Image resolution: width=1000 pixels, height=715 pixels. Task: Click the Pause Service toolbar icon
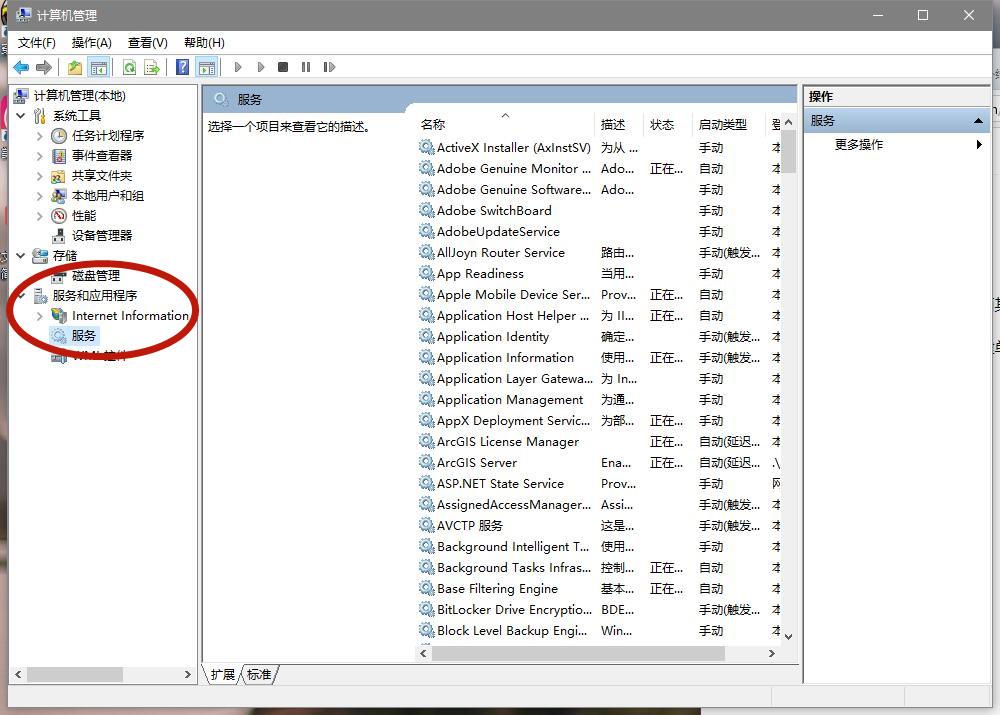tap(306, 67)
